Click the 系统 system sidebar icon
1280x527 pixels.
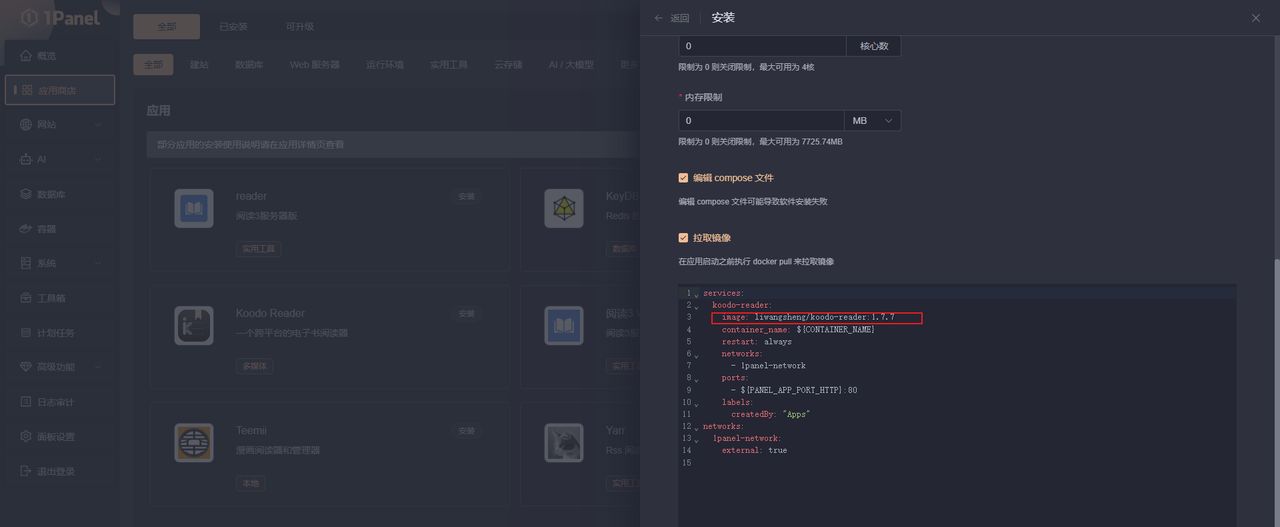pos(27,263)
